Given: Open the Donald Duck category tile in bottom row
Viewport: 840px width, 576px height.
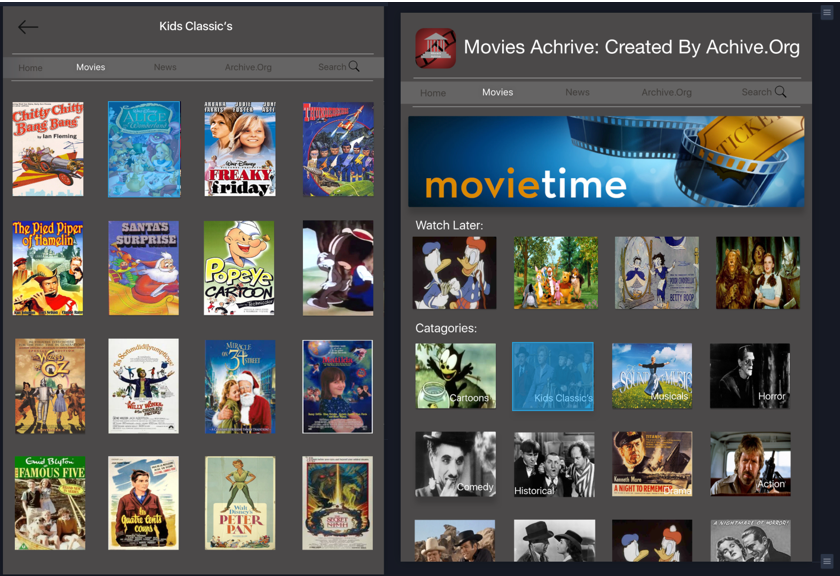Looking at the screenshot, I should [652, 541].
